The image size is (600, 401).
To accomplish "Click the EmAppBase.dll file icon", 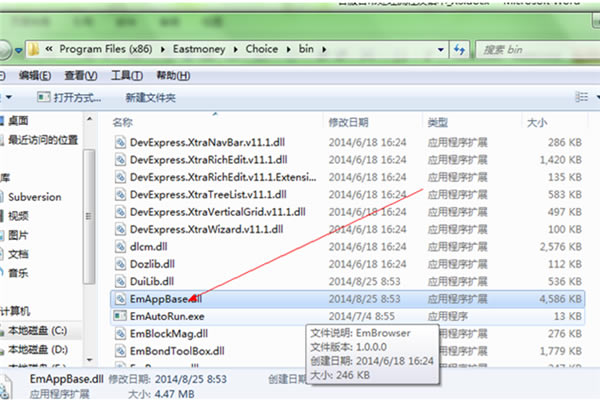I will click(x=120, y=299).
